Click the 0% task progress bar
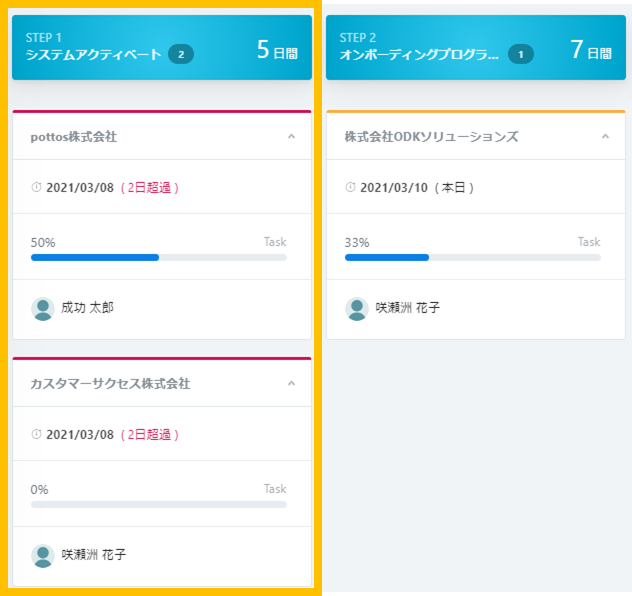The width and height of the screenshot is (632, 596). pos(159,505)
